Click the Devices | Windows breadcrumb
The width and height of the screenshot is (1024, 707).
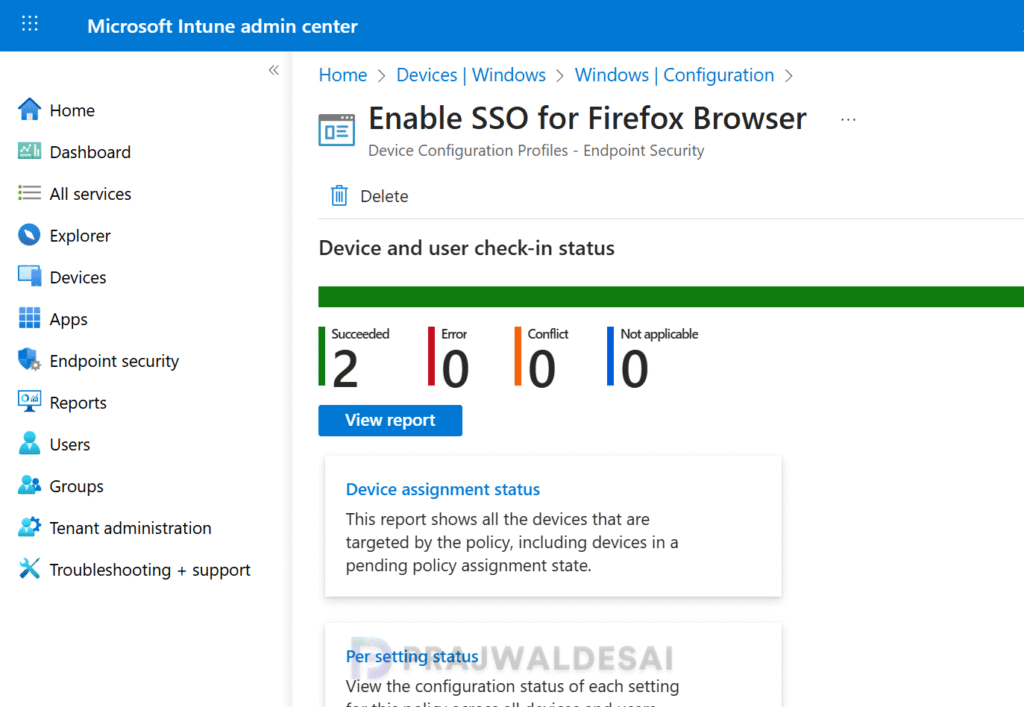tap(471, 75)
